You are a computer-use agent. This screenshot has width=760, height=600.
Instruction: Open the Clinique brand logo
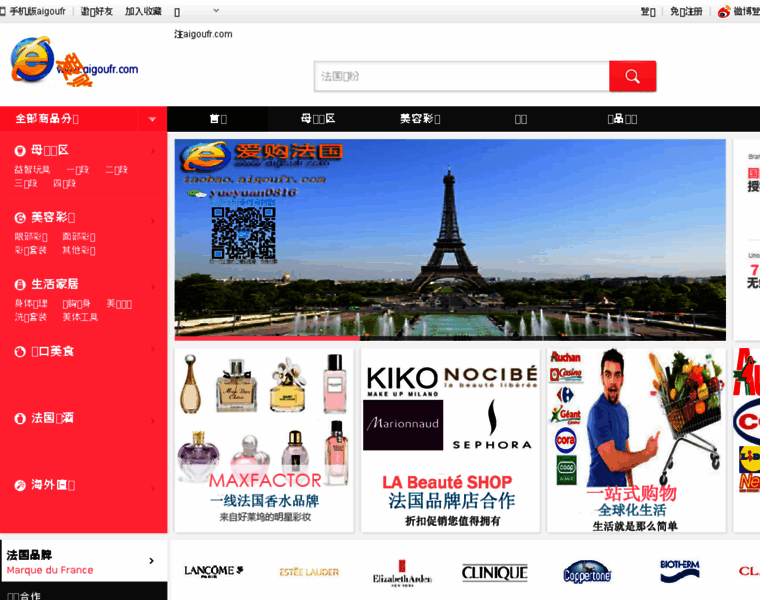click(x=494, y=573)
